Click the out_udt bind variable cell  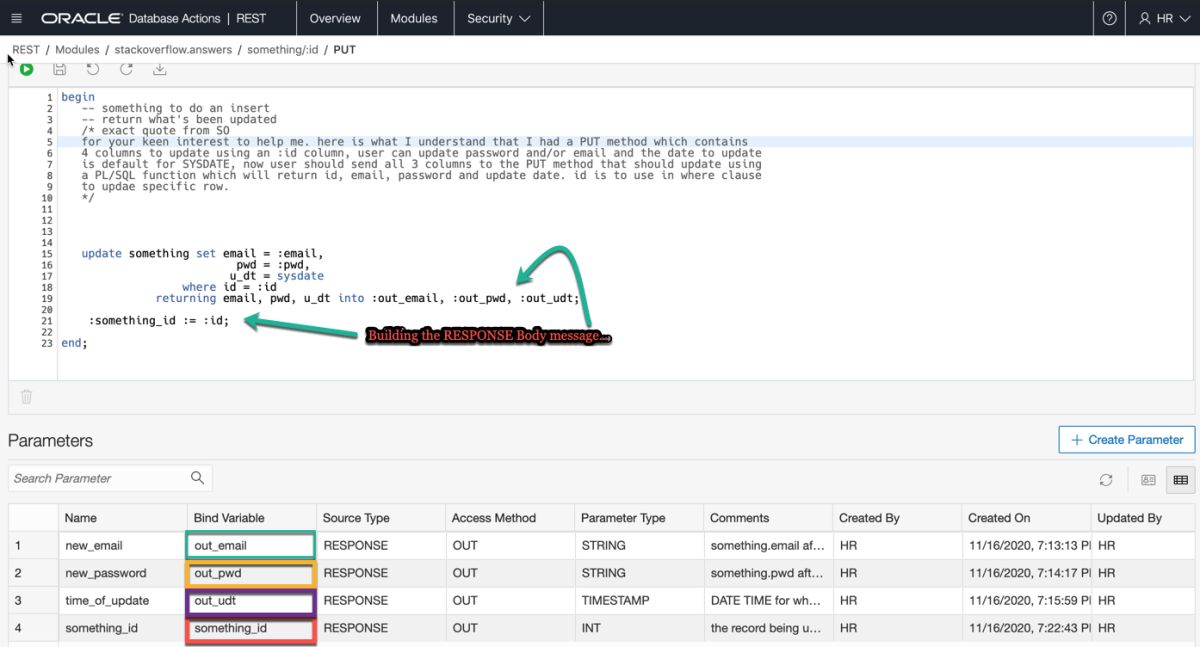(x=251, y=601)
